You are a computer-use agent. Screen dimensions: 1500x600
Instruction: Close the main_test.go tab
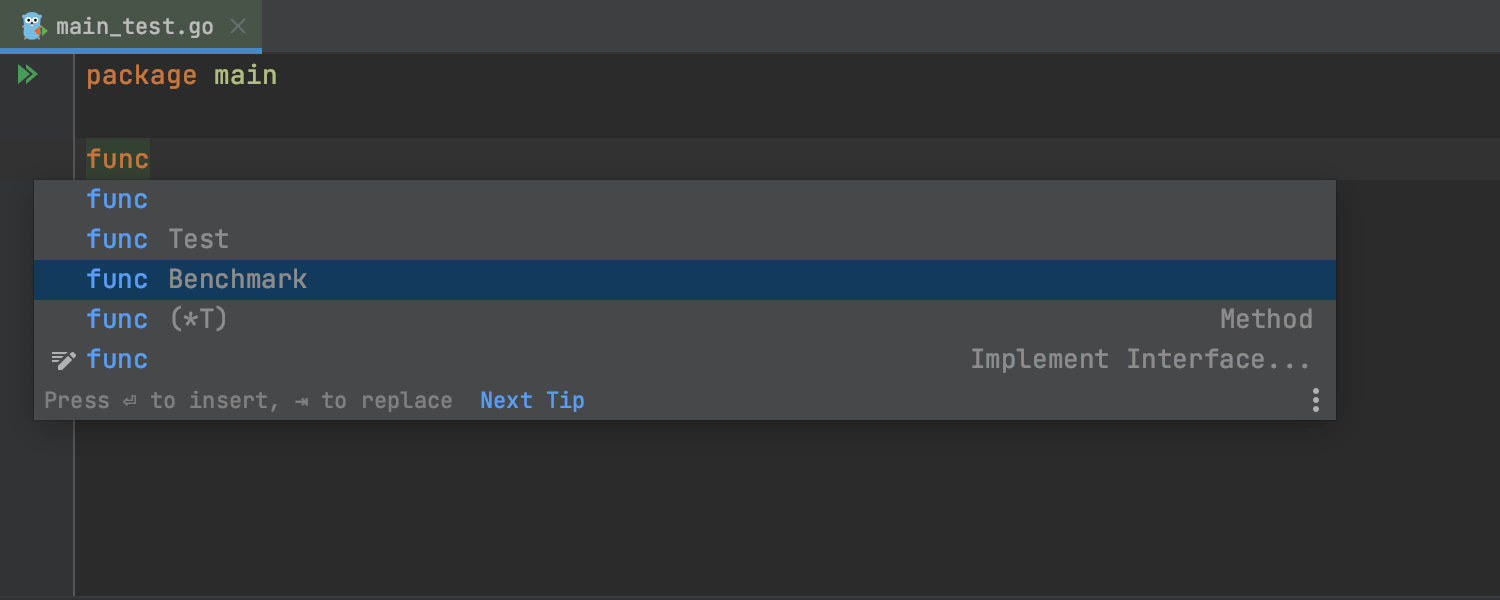[x=238, y=26]
